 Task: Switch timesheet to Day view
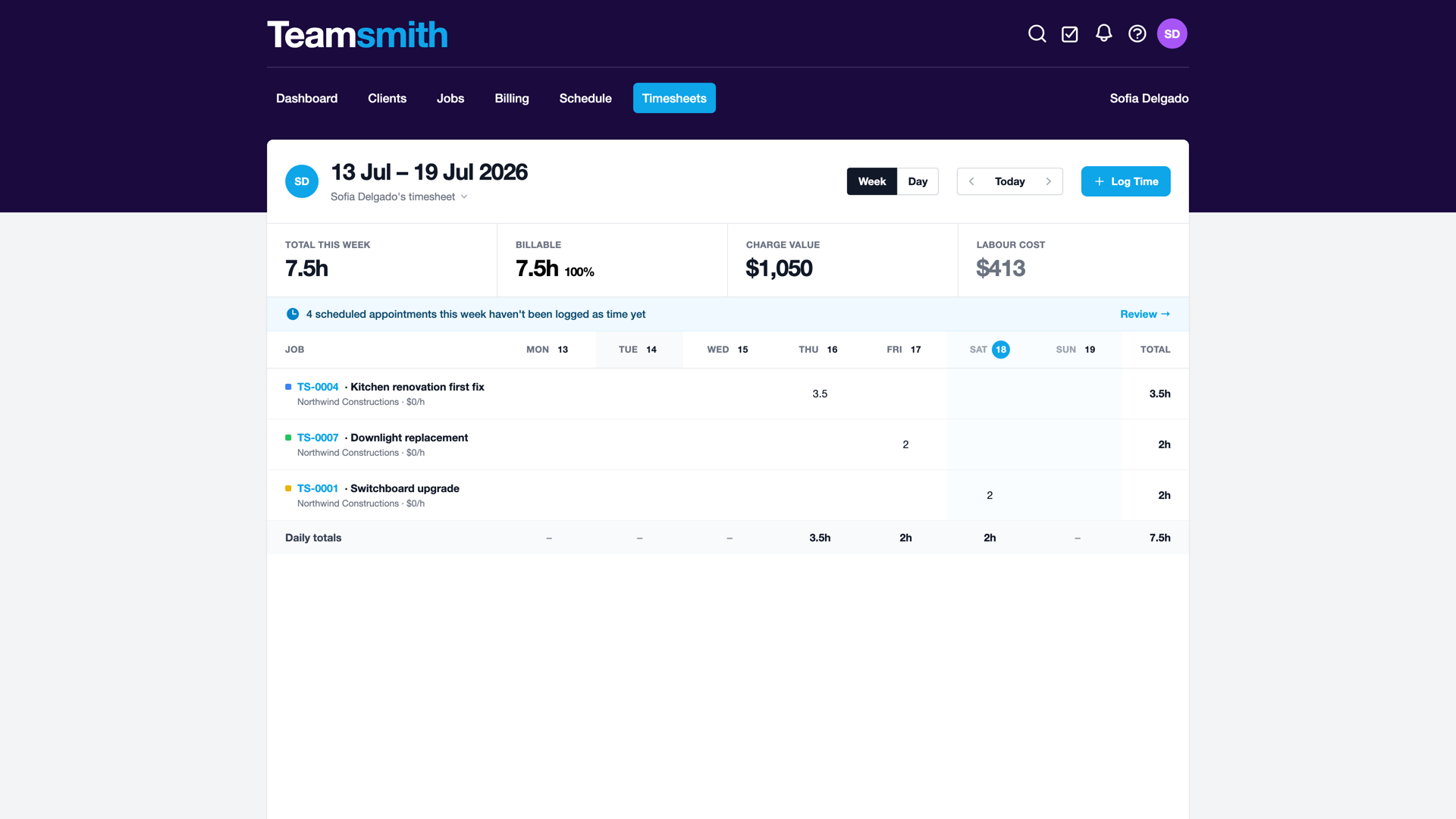pyautogui.click(x=918, y=181)
